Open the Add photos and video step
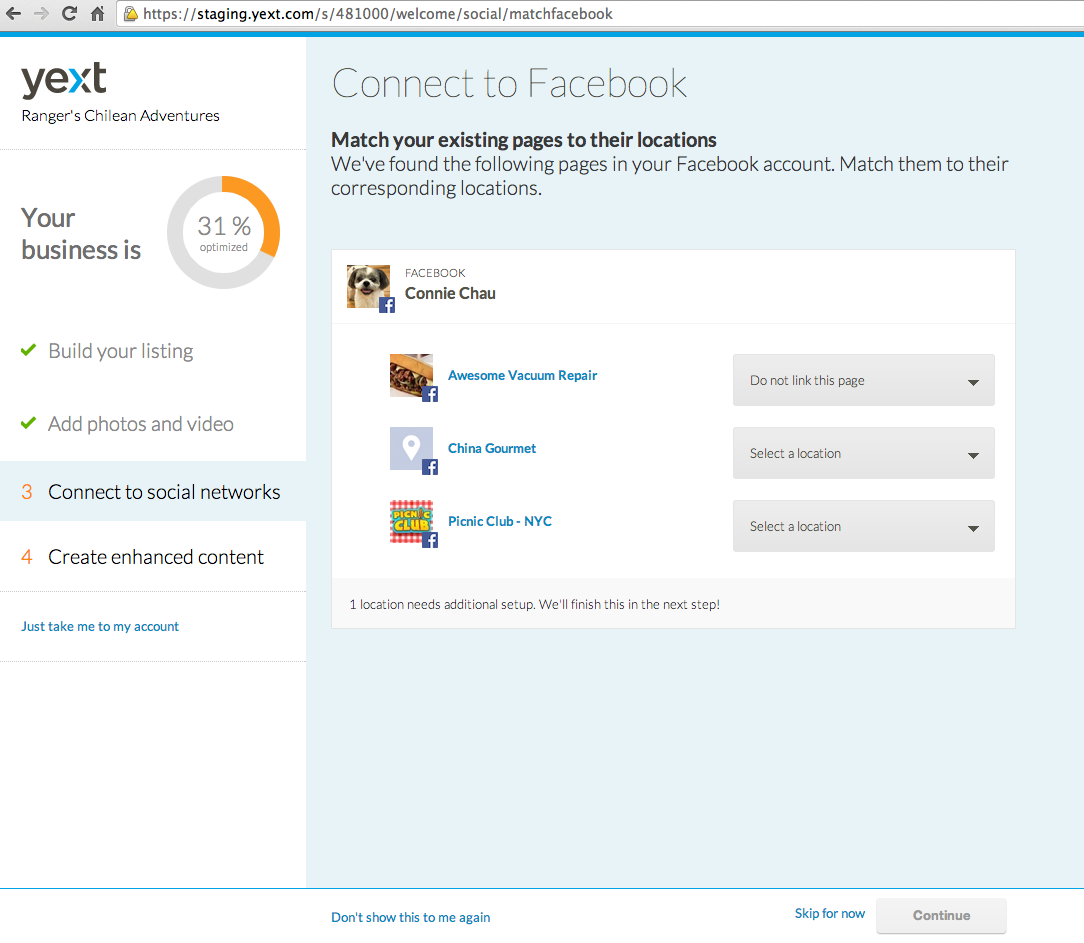Screen dimensions: 1084x943 (x=140, y=424)
